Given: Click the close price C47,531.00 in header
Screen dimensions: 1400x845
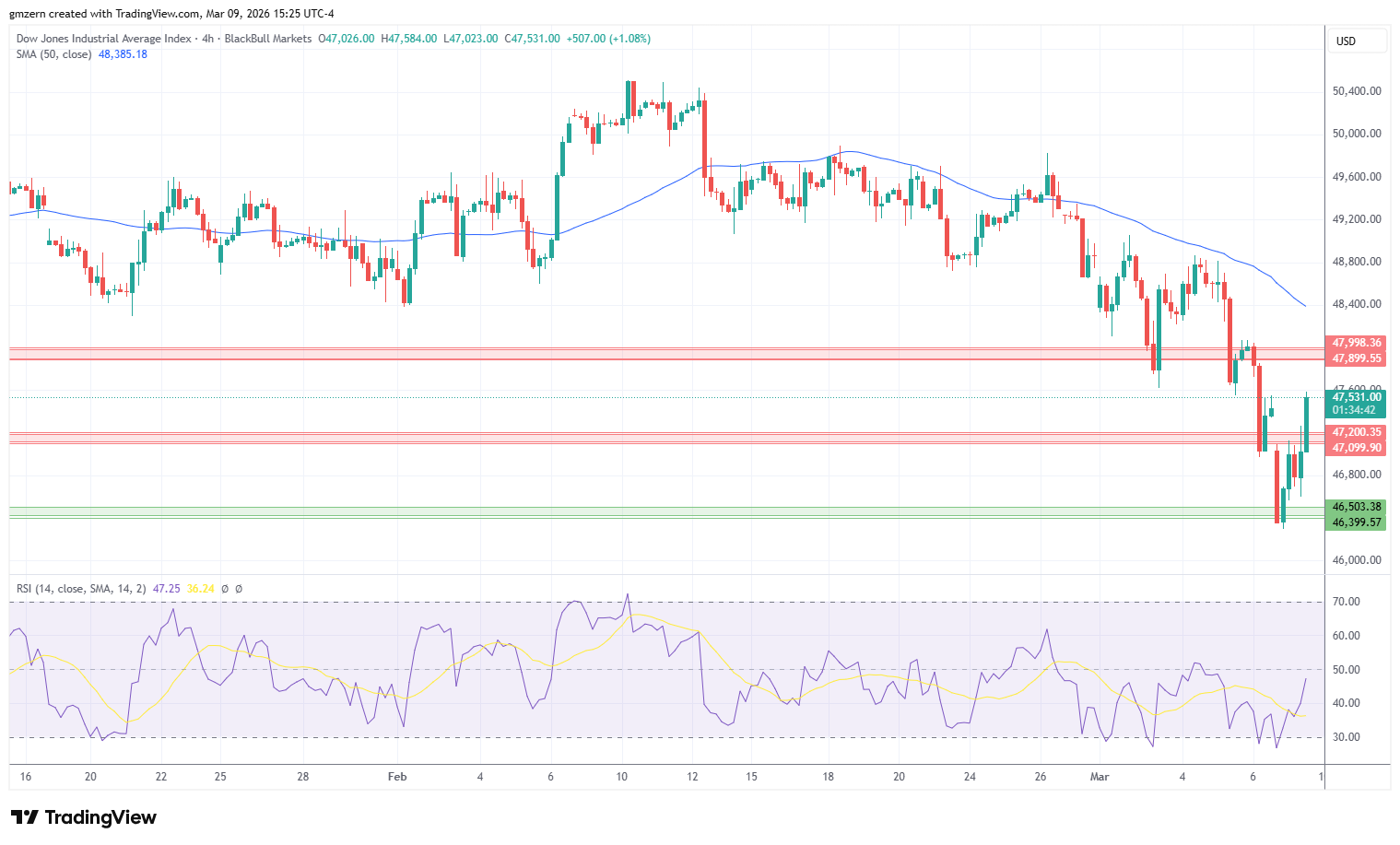Looking at the screenshot, I should click(532, 39).
